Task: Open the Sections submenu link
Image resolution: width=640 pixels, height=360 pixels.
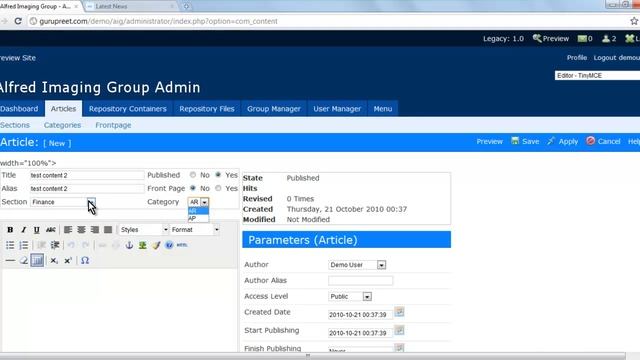Action: pyautogui.click(x=15, y=125)
